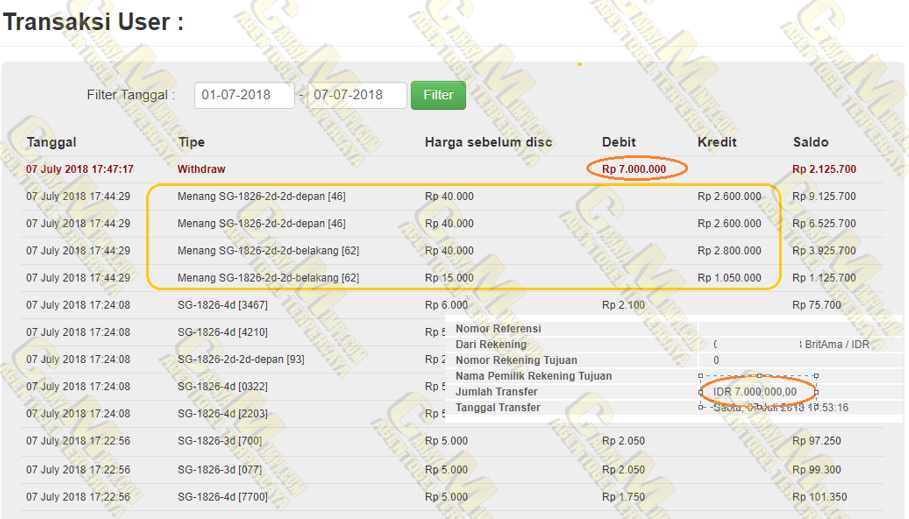Click the Rp 1.050.000 kredit amount
Image resolution: width=909 pixels, height=519 pixels.
(729, 278)
